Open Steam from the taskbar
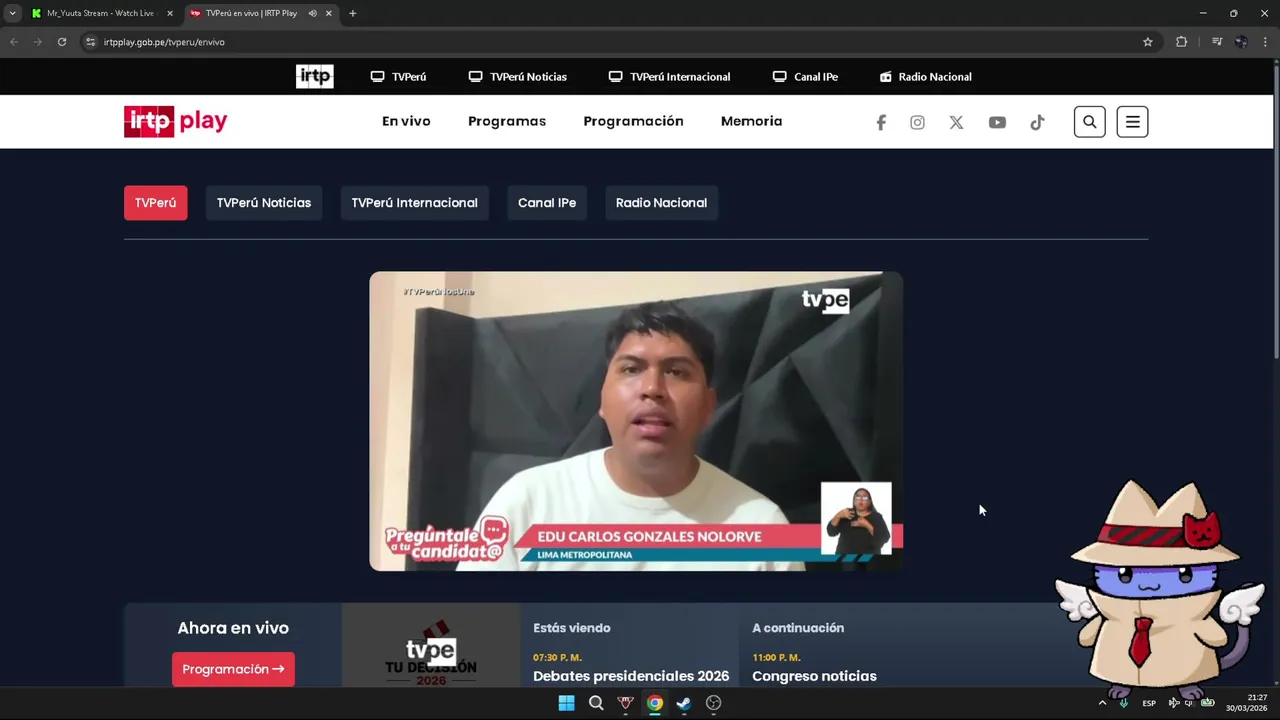The height and width of the screenshot is (720, 1280). click(684, 703)
